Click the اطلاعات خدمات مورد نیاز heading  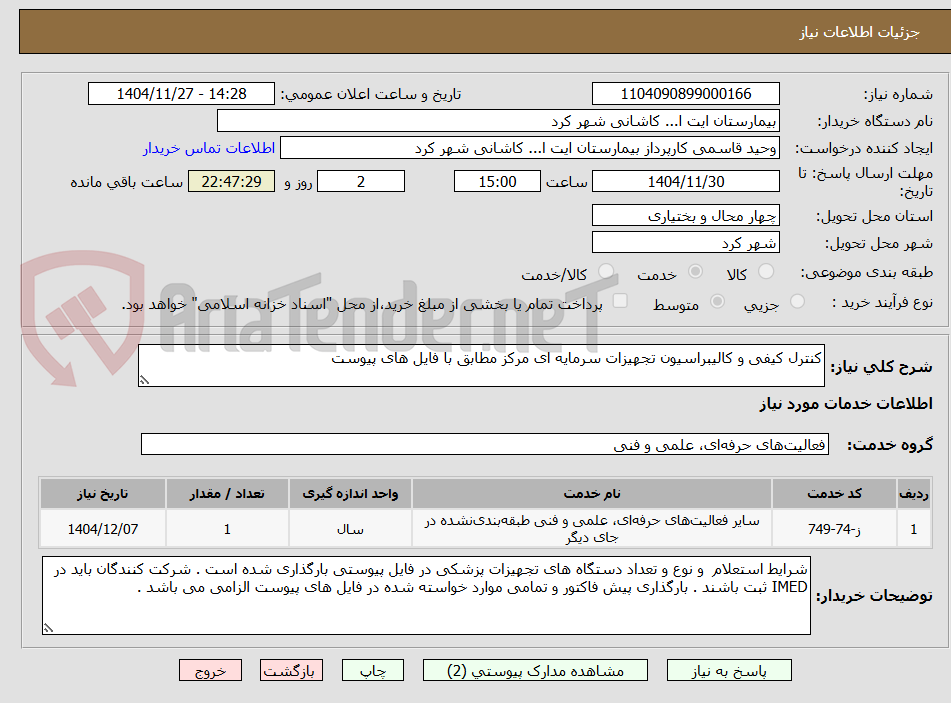tap(845, 404)
